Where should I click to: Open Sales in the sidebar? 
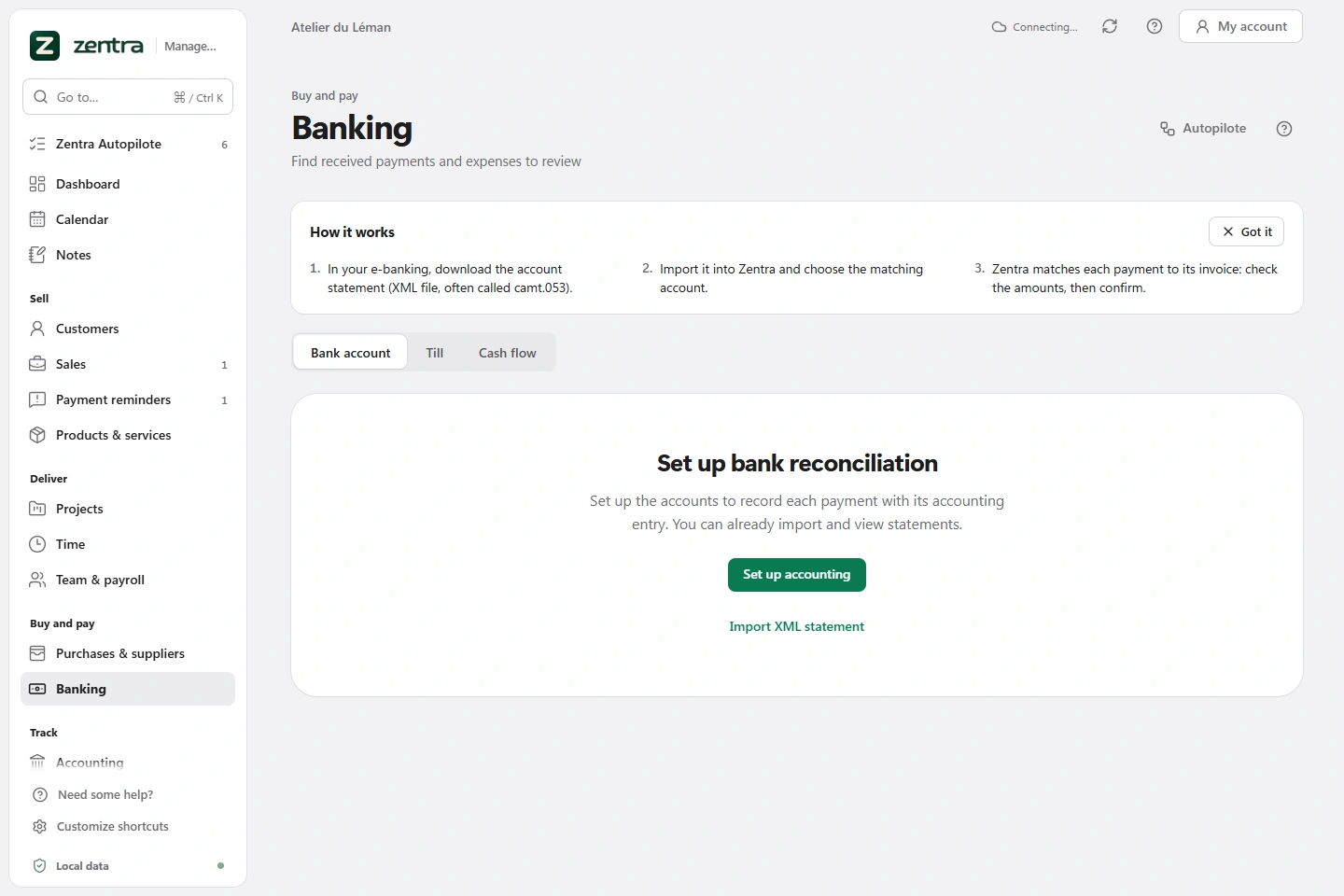click(128, 364)
